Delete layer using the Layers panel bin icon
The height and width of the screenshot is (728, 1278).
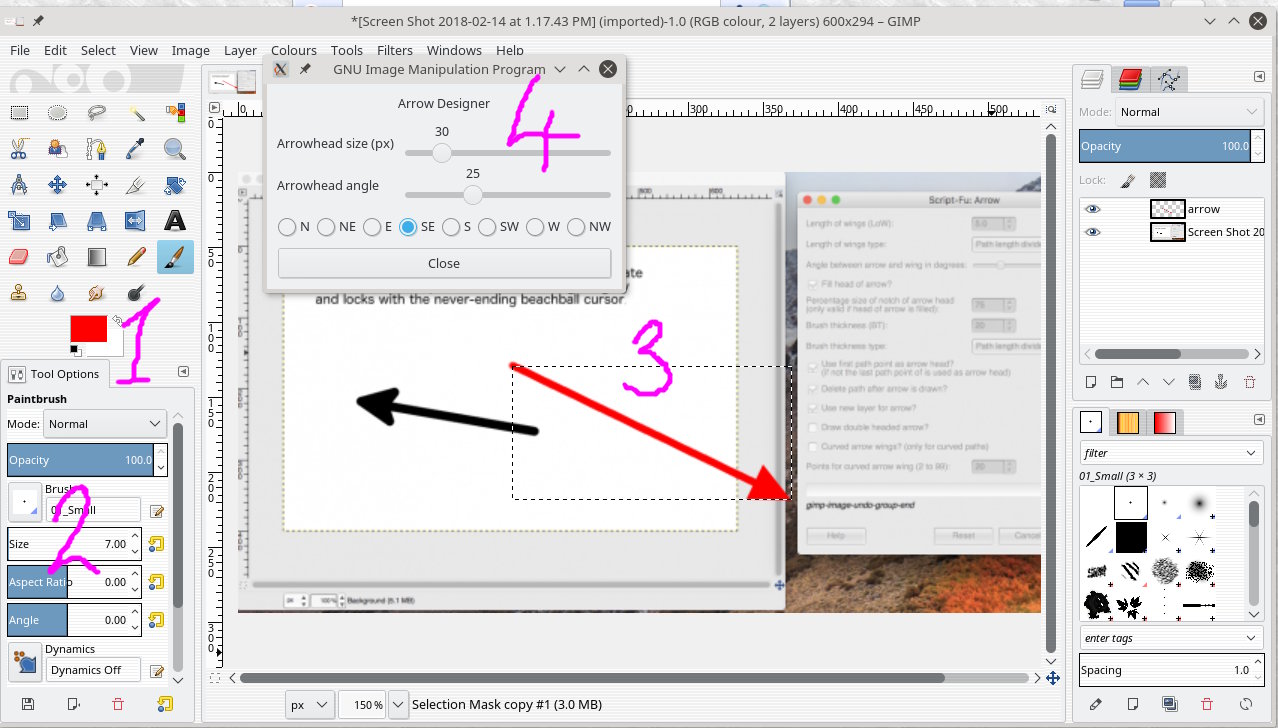click(x=1248, y=382)
